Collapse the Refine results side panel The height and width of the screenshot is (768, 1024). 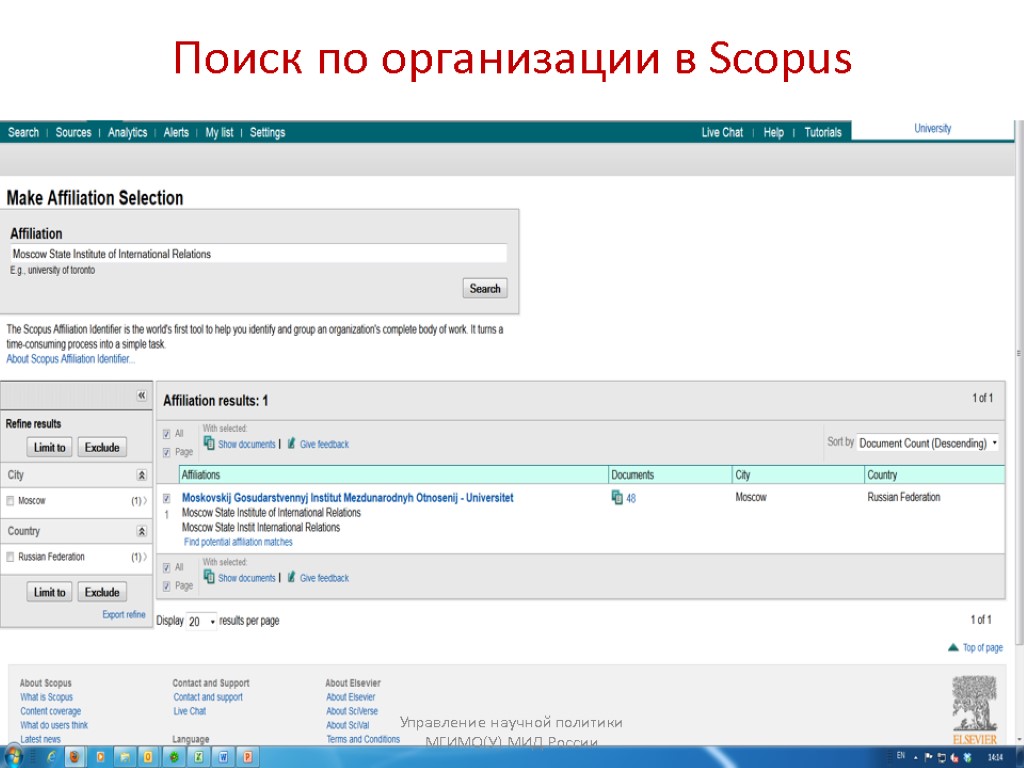click(x=142, y=395)
